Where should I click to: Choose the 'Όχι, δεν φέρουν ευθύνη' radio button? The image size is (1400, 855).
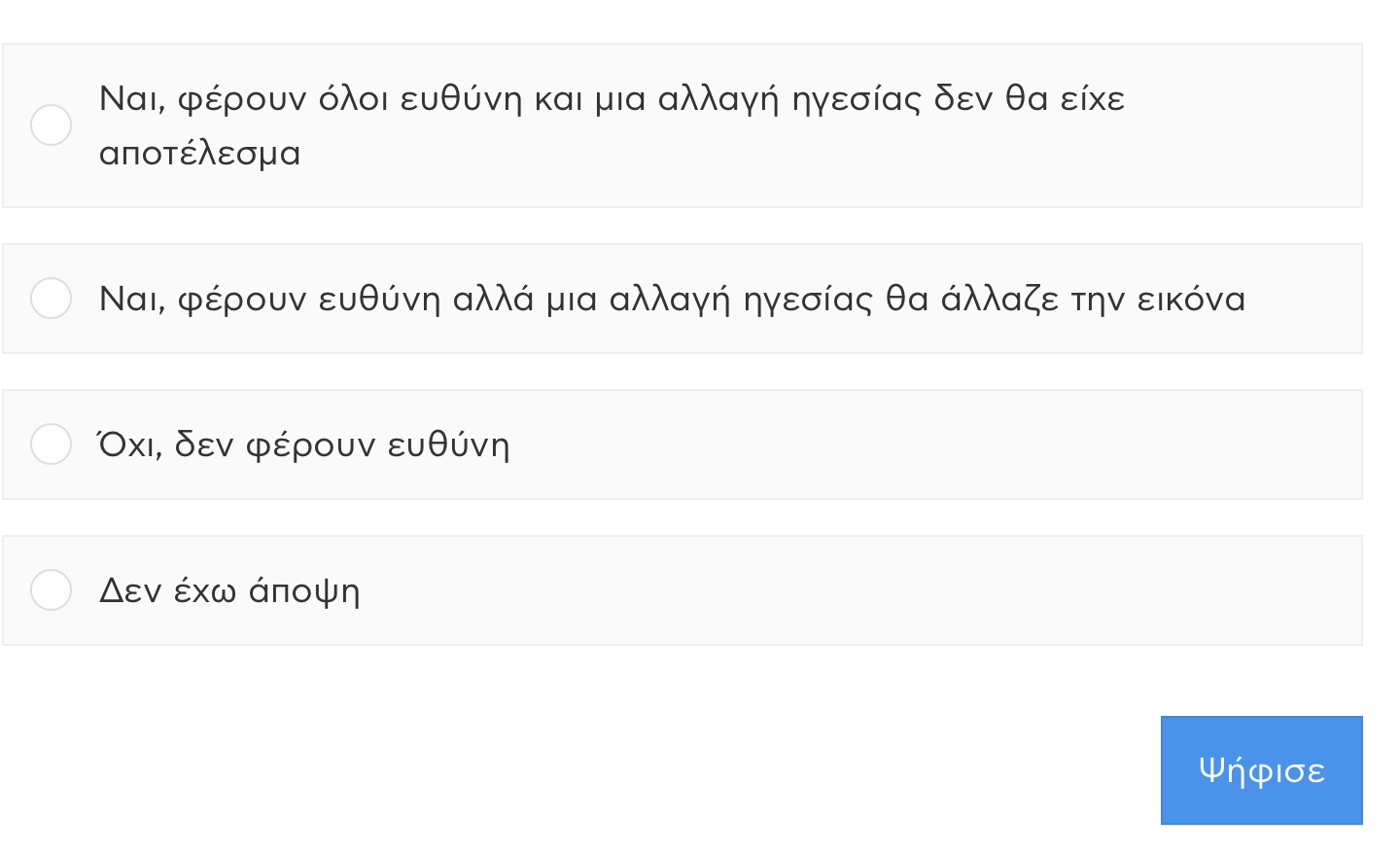tap(51, 445)
